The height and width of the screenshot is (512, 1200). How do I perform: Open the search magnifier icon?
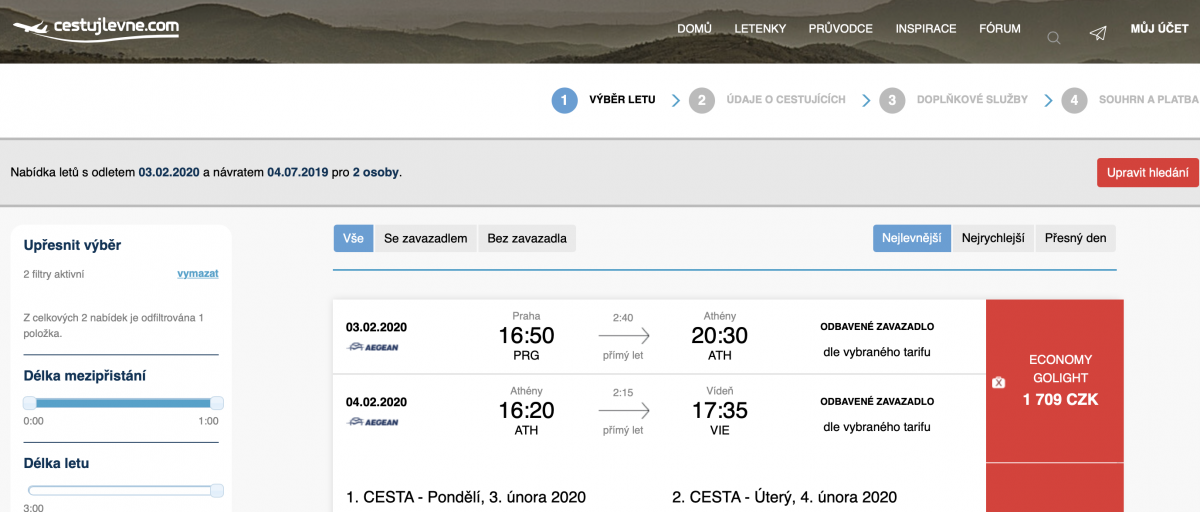tap(1053, 38)
